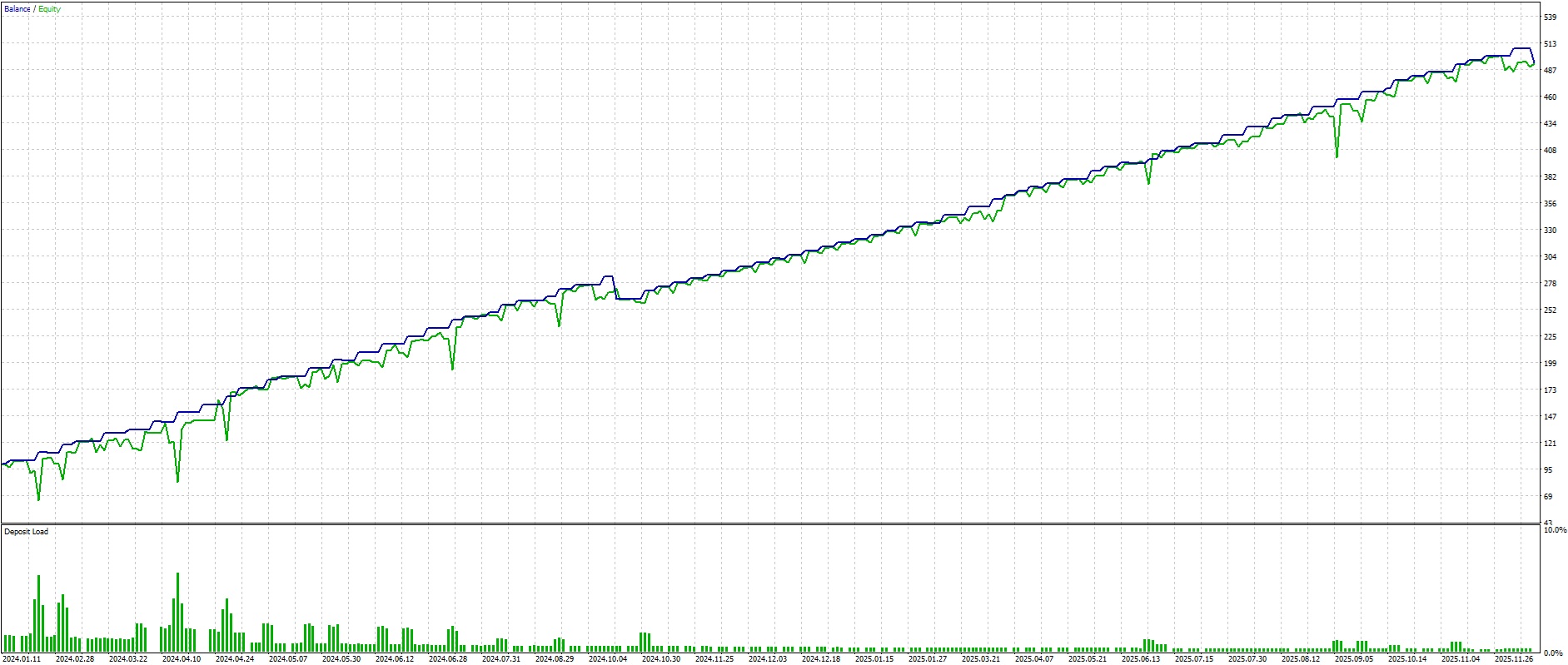Select the 43 value on the price scale
Screen dimensions: 1568x665
pos(1550,523)
